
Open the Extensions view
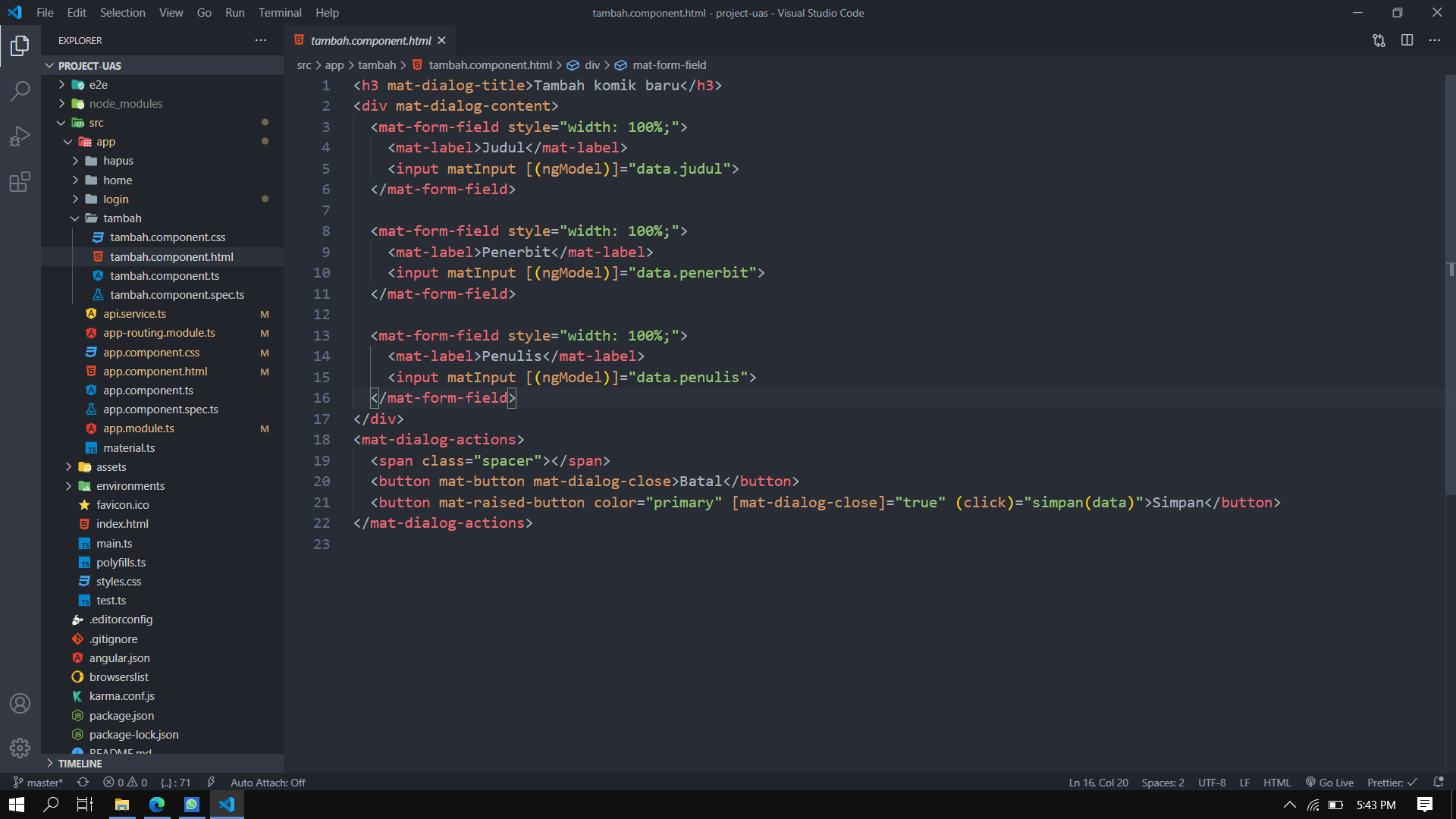[x=20, y=182]
